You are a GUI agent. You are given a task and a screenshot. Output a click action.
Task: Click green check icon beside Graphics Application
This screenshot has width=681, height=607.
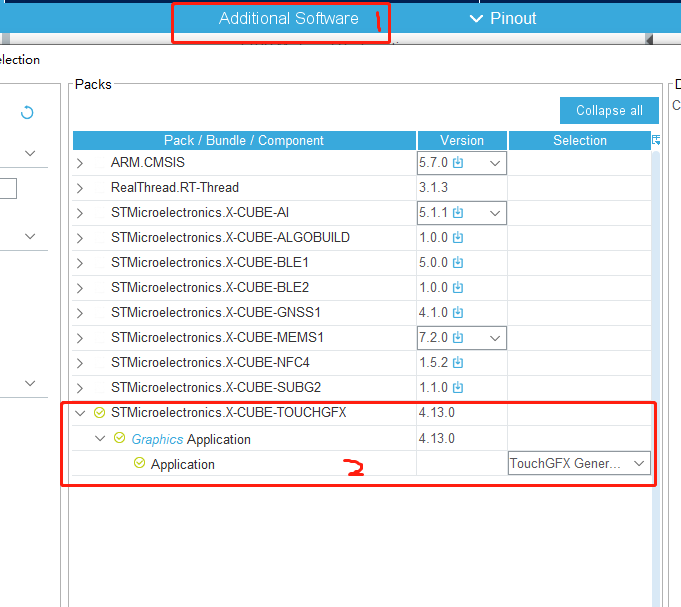119,438
